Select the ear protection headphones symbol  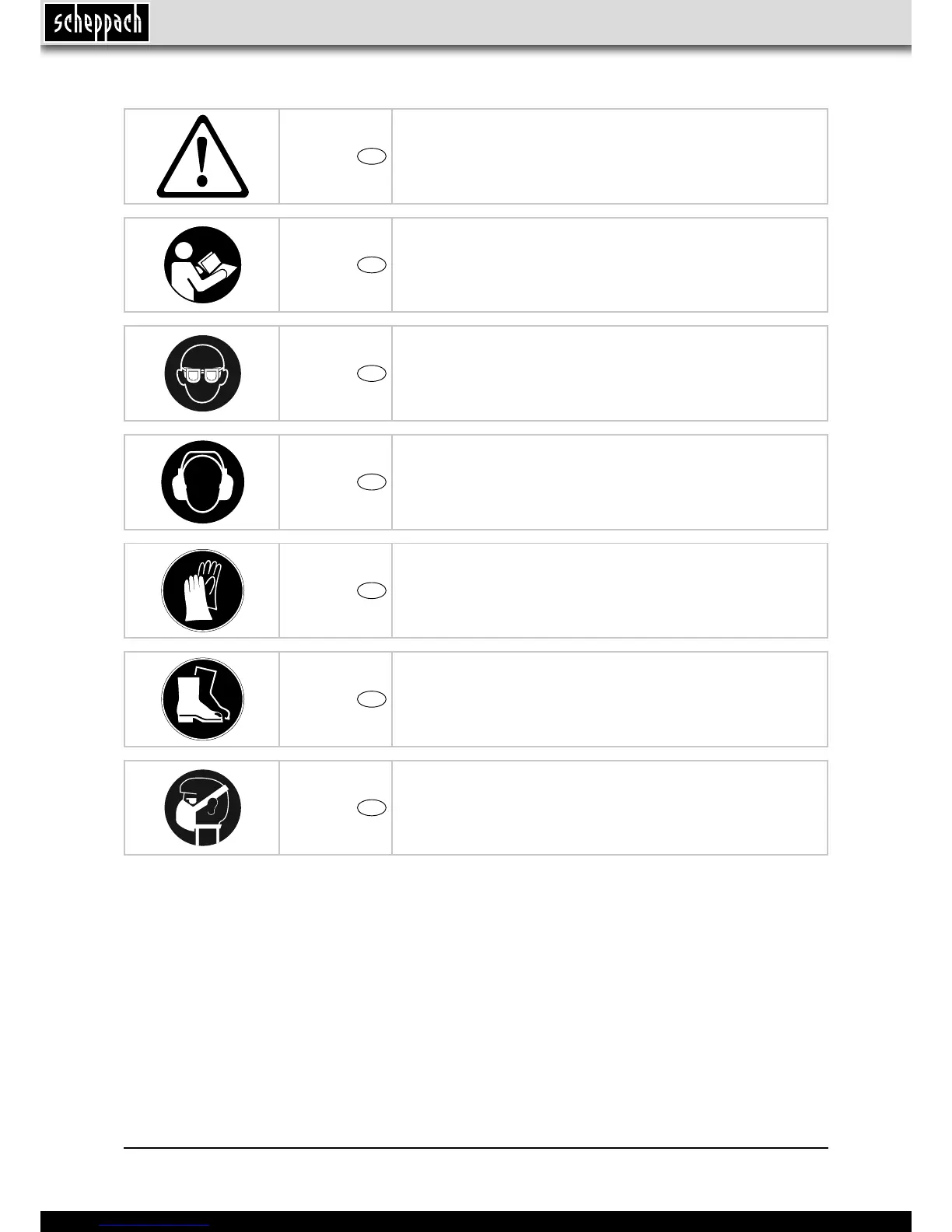point(202,482)
